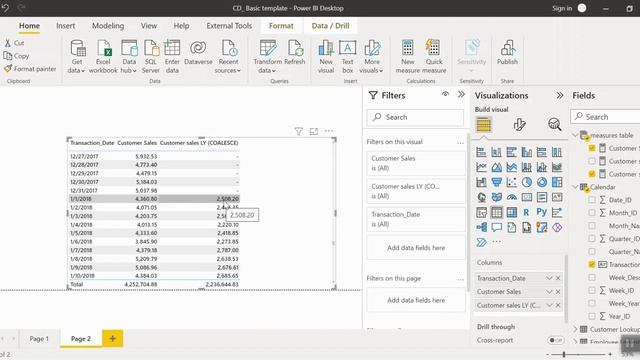This screenshot has width=640, height=360.
Task: Select the Decomposition tree visual
Action: [481, 227]
